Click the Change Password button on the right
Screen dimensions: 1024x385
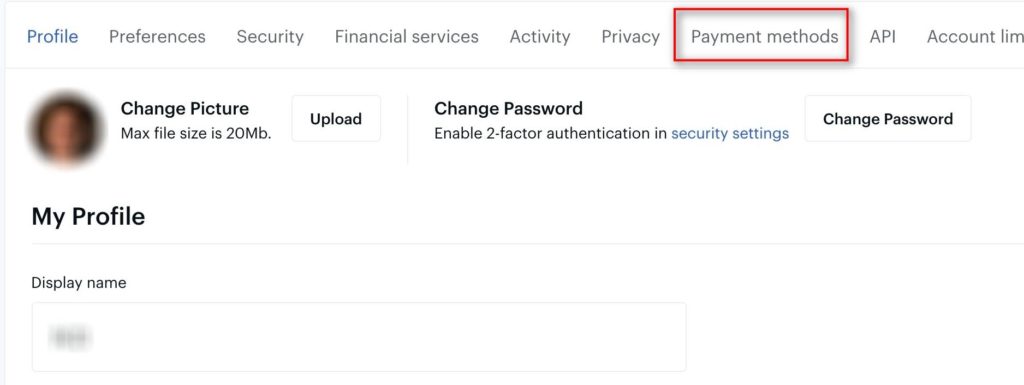coord(888,119)
